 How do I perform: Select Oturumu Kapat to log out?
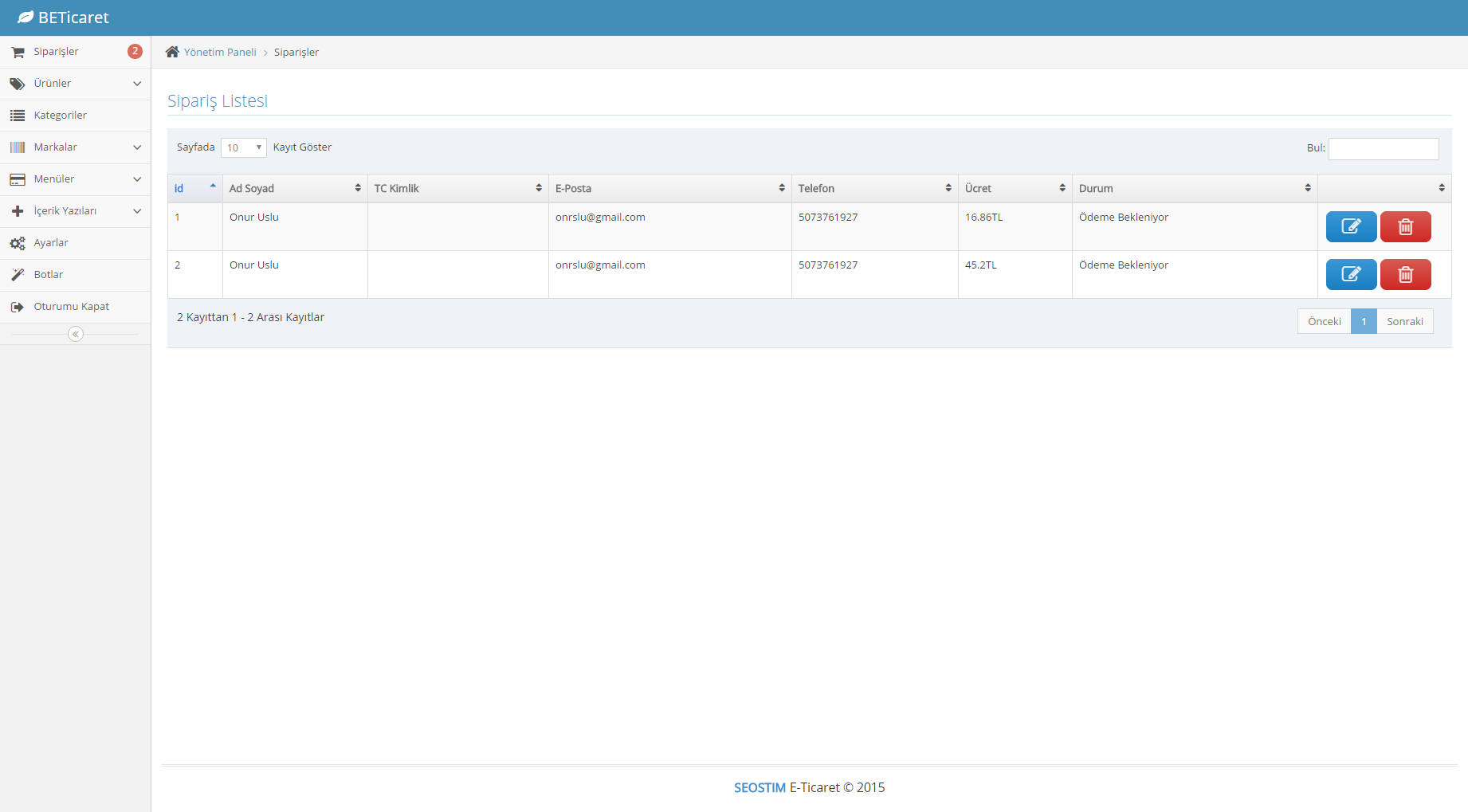coord(71,307)
